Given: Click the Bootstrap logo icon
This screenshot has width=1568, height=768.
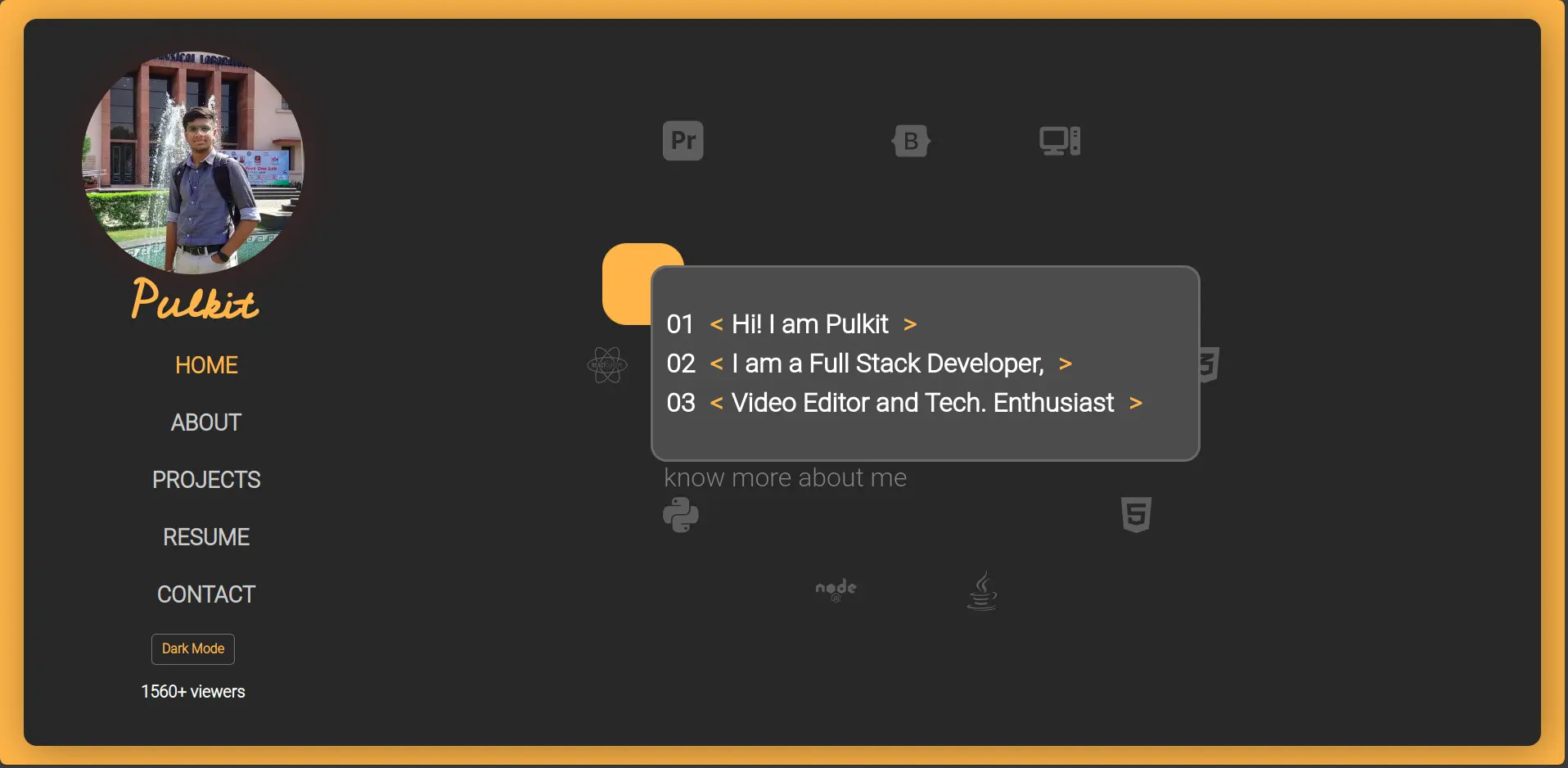Looking at the screenshot, I should (x=911, y=141).
